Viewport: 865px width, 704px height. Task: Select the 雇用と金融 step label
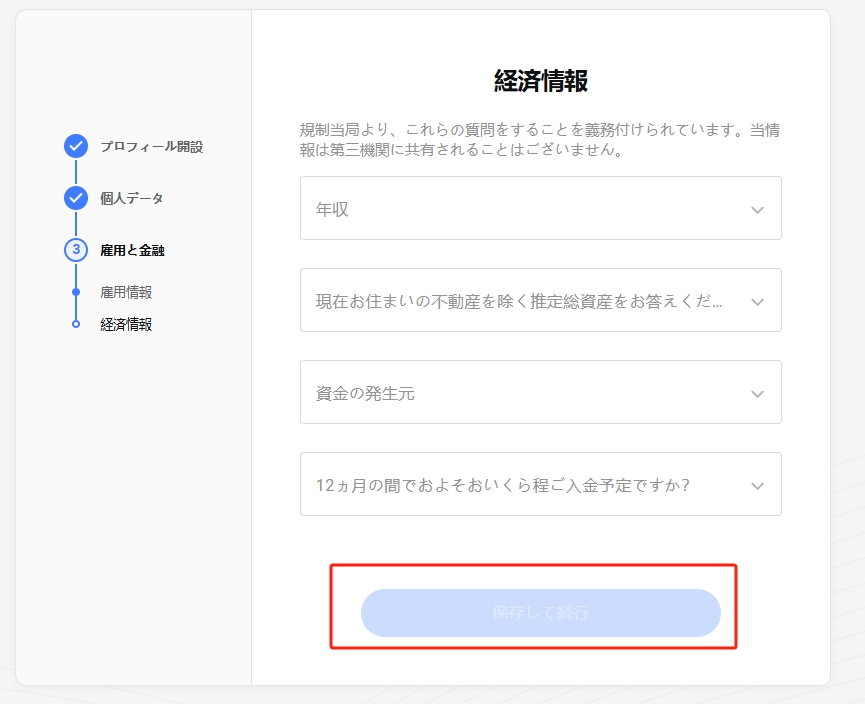tap(132, 250)
